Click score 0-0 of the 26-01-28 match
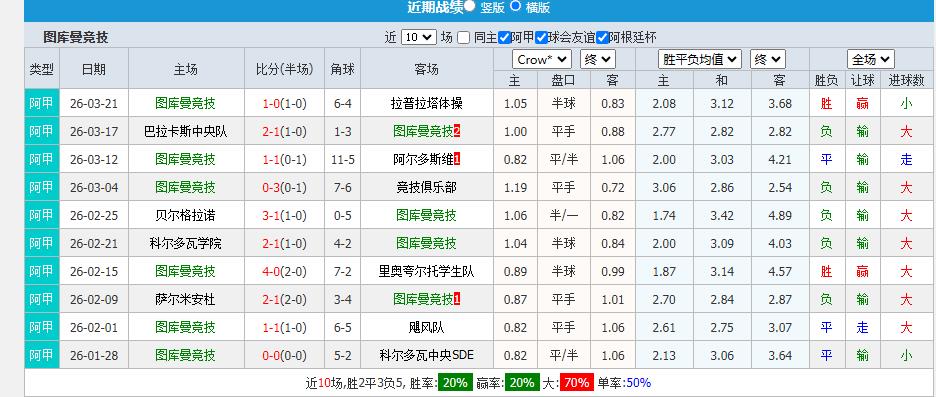Image resolution: width=936 pixels, height=397 pixels. click(271, 355)
